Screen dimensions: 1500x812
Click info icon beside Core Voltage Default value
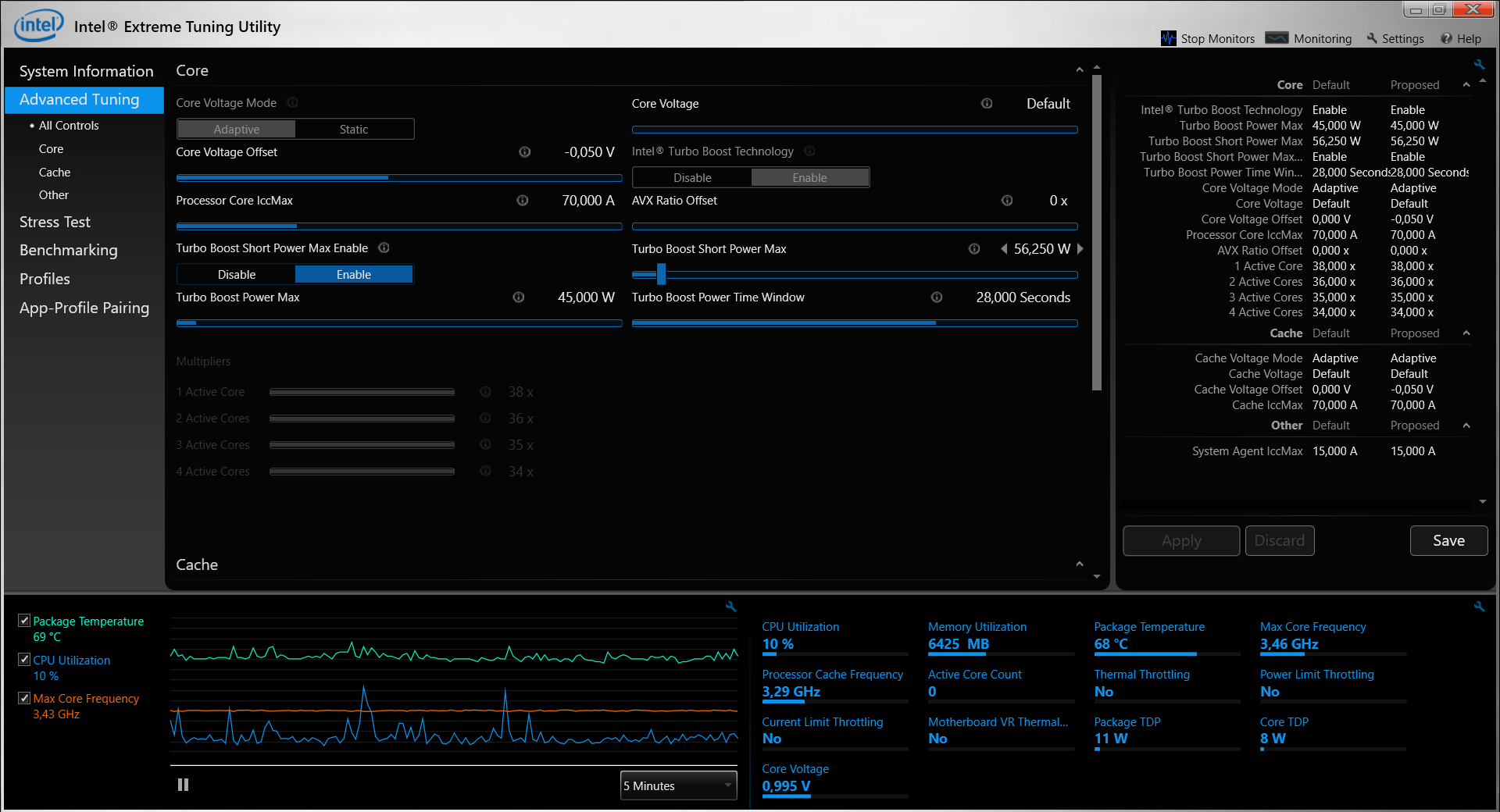[x=987, y=103]
